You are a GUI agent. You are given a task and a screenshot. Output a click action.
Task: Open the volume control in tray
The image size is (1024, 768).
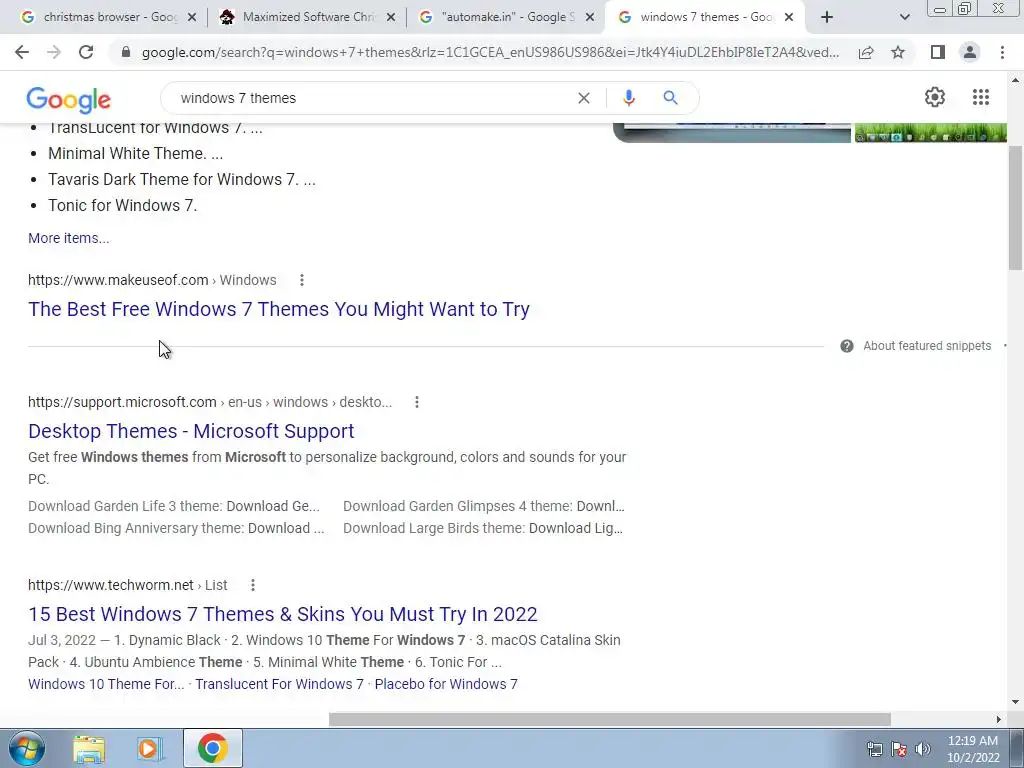922,749
